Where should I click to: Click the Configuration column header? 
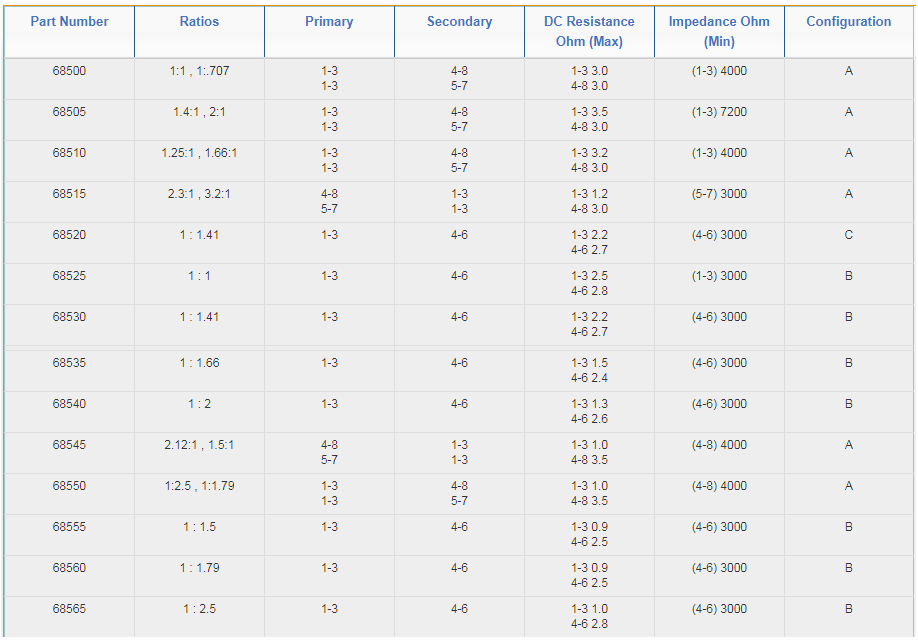[848, 22]
